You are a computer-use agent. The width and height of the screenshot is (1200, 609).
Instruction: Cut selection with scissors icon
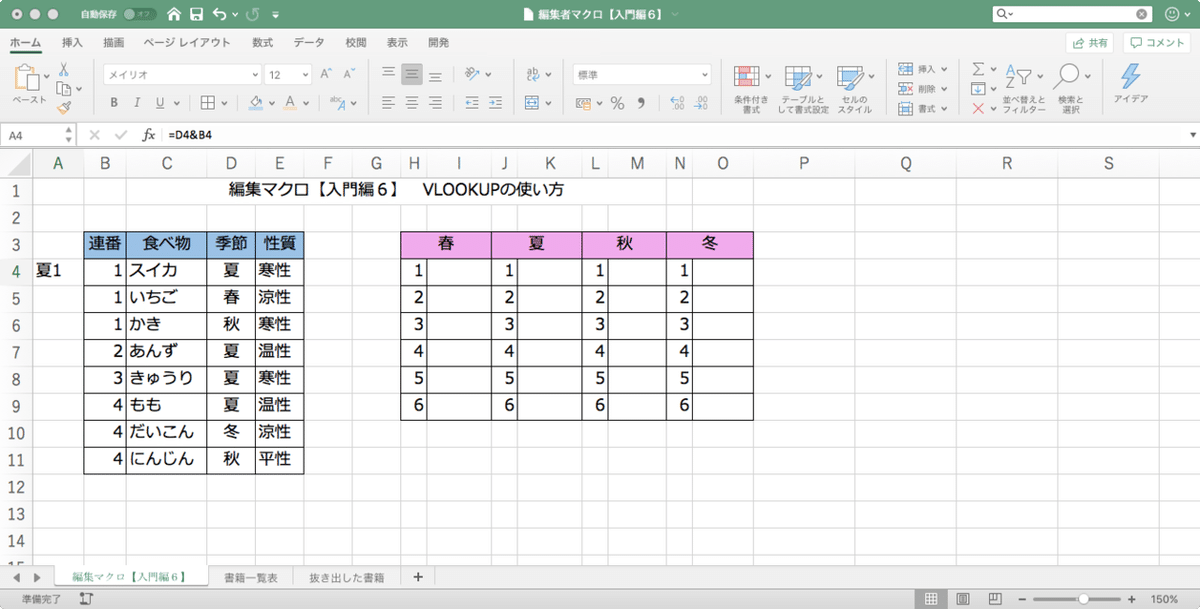coord(63,70)
